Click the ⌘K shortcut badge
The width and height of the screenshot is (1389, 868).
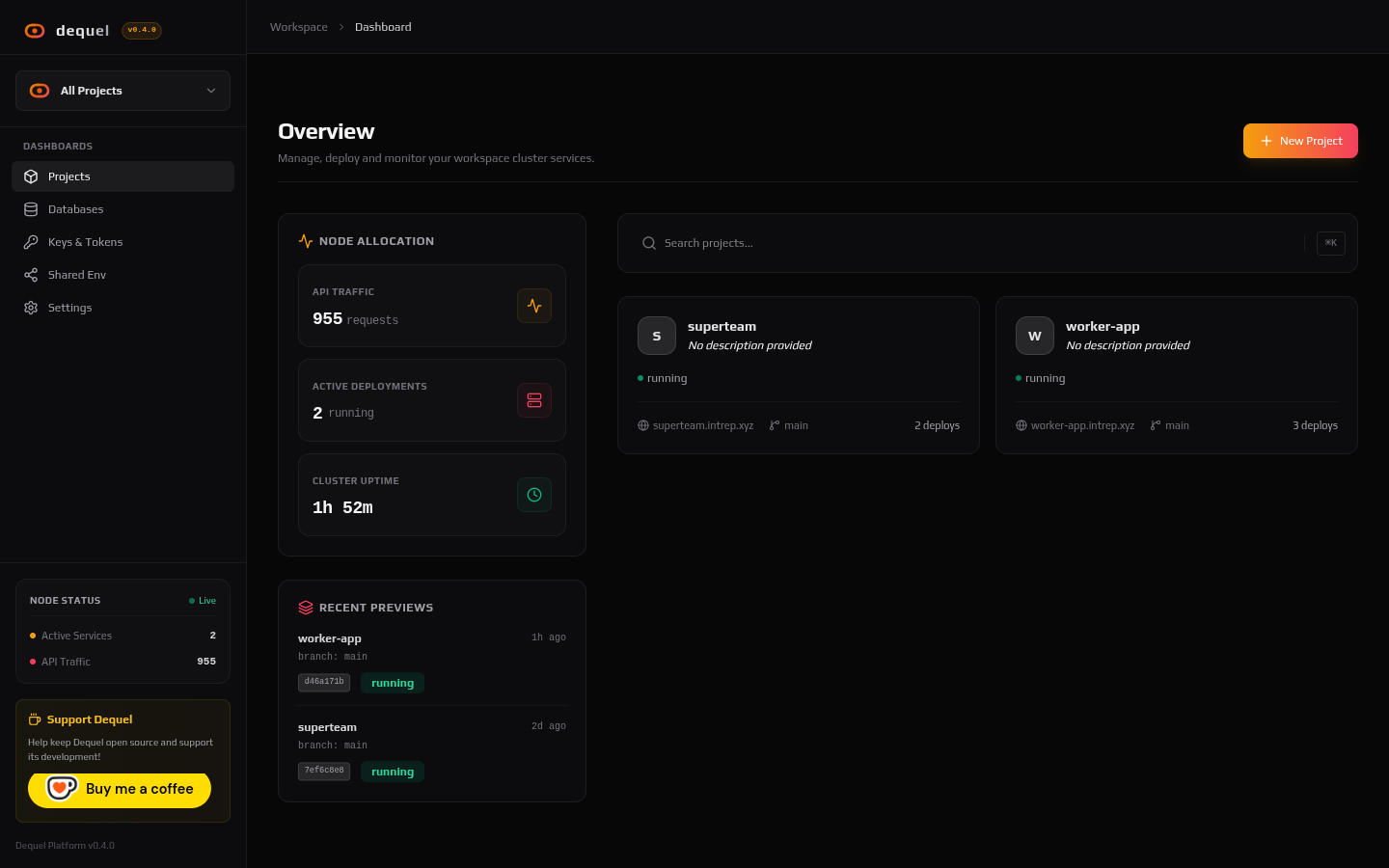(1331, 243)
